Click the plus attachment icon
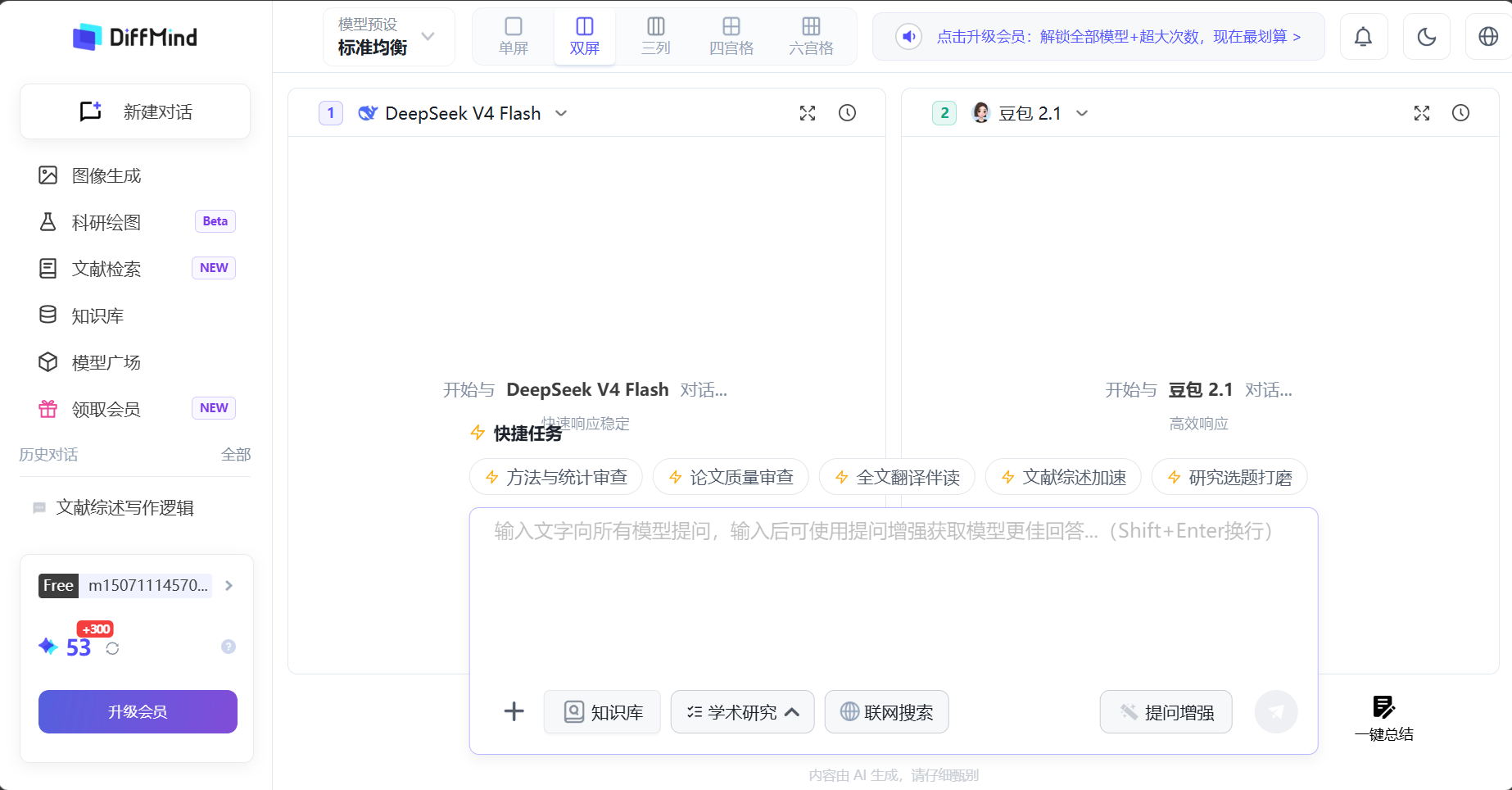The image size is (1512, 790). click(514, 711)
